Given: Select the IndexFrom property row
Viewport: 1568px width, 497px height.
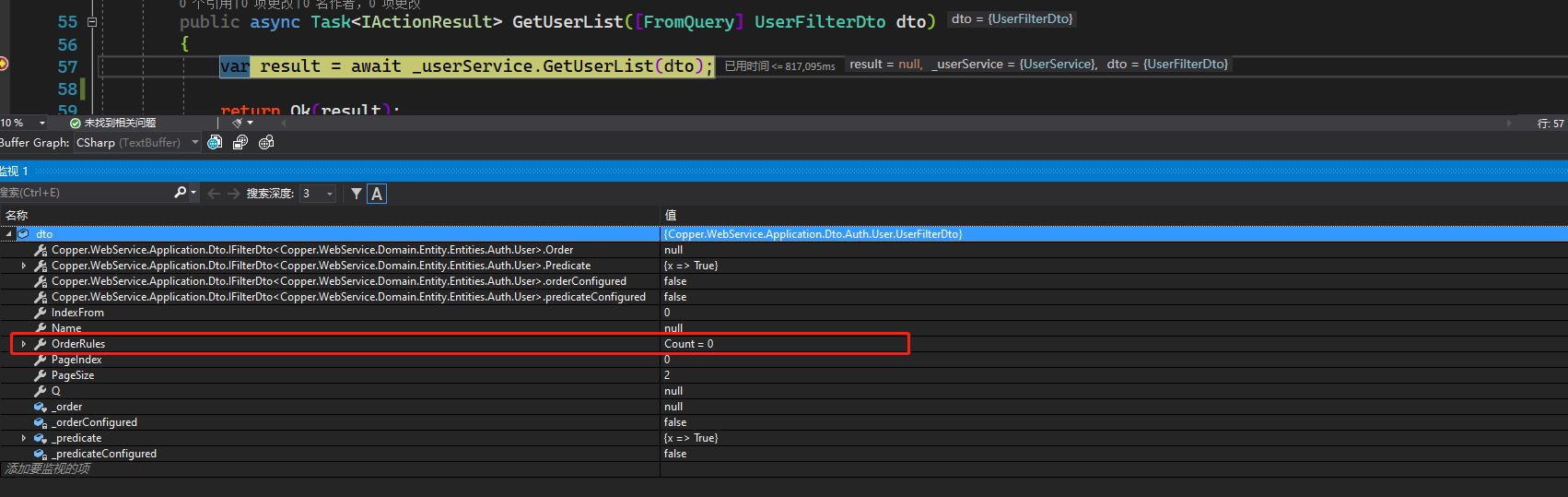Looking at the screenshot, I should point(784,313).
